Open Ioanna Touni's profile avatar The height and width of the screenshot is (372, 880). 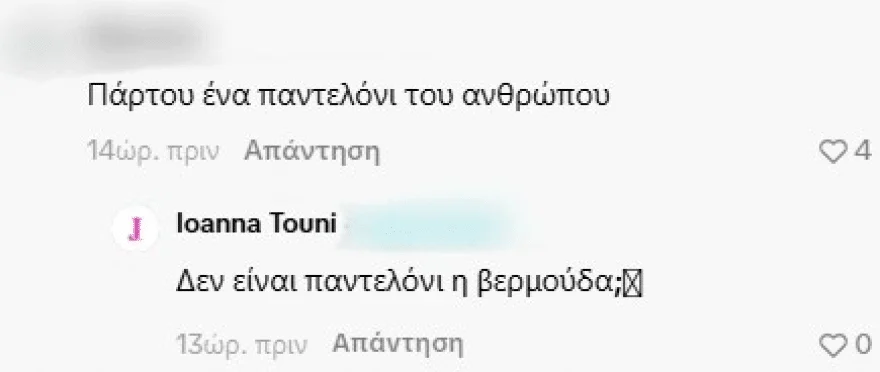tap(135, 229)
